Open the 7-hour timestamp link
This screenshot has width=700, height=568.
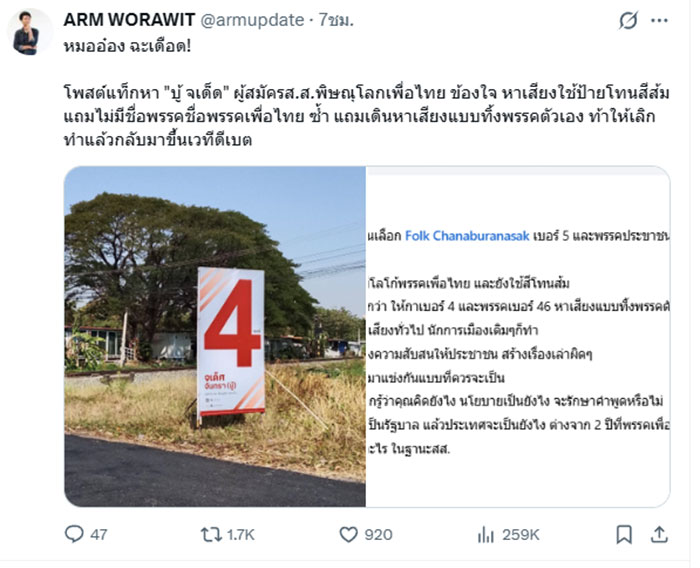[x=336, y=20]
